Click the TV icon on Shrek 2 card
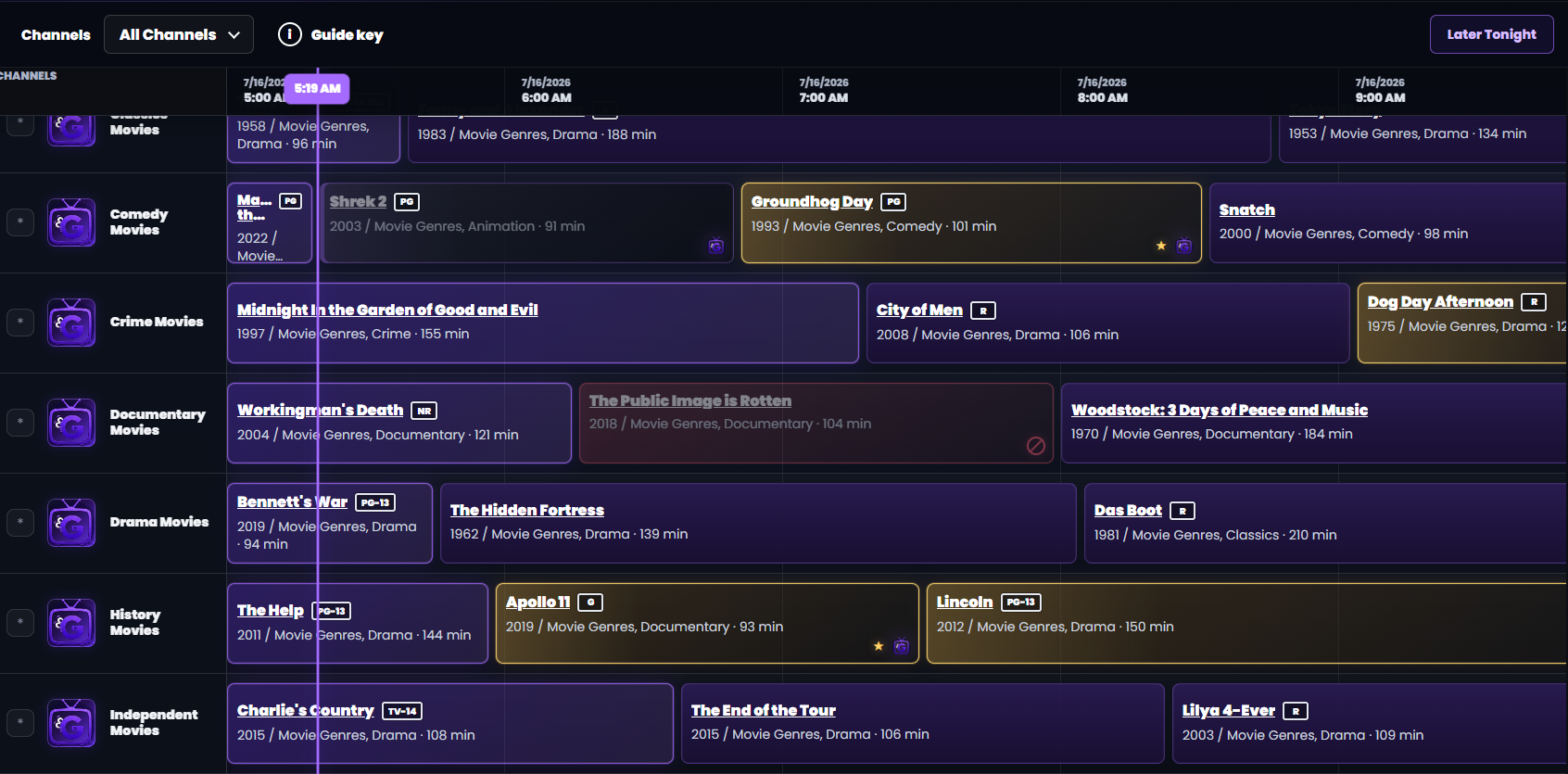 coord(716,246)
